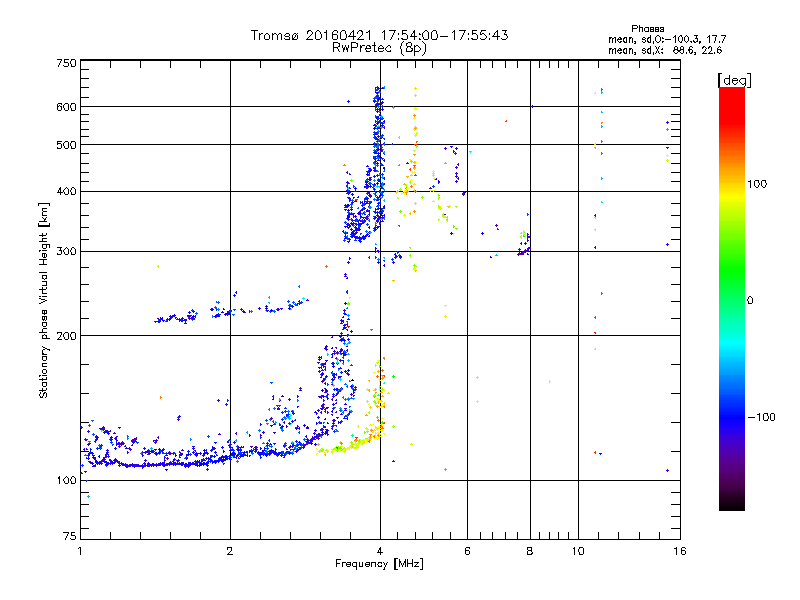Click the "0" label beside the color bar
Viewport: 800px width, 600px height.
(750, 301)
